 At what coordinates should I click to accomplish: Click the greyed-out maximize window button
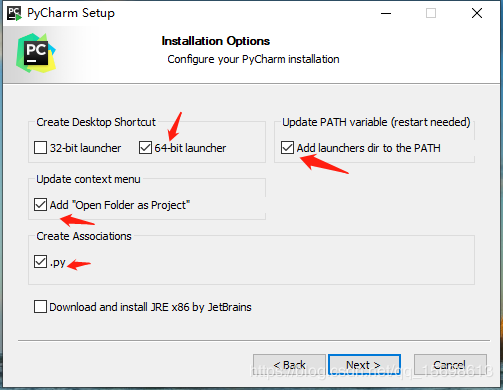tap(431, 13)
